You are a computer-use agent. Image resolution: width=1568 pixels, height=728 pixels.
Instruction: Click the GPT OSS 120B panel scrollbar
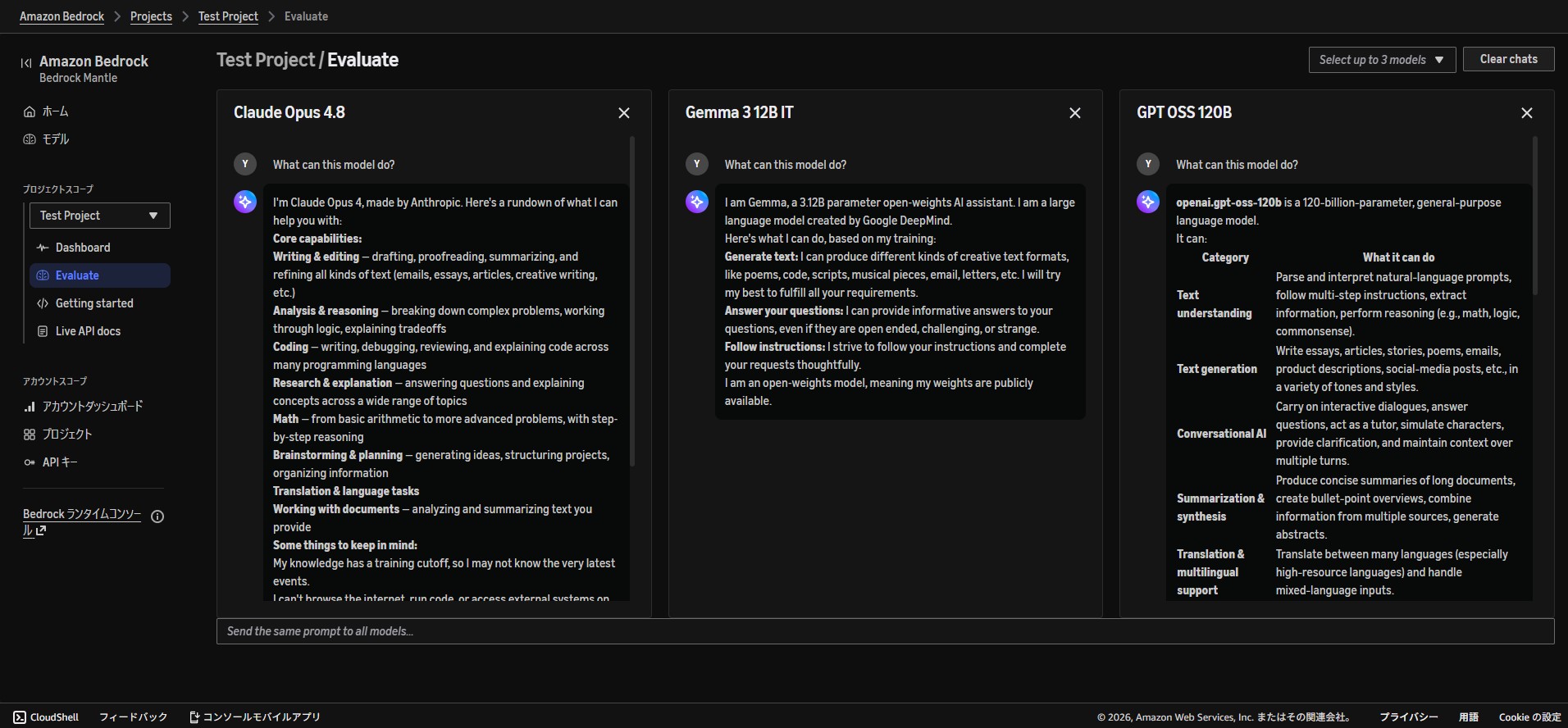click(1534, 216)
